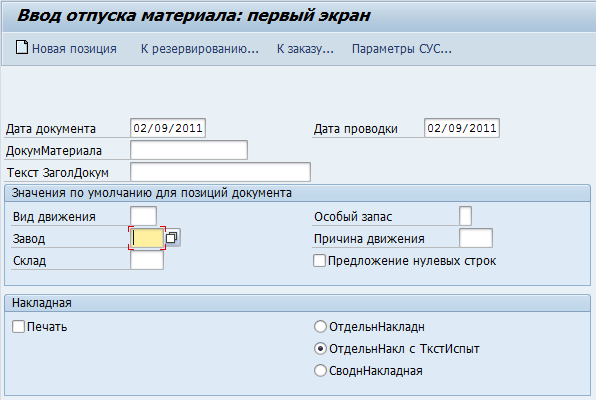Viewport: 596px width, 400px height.
Task: Click the Склад input field
Action: point(147,260)
